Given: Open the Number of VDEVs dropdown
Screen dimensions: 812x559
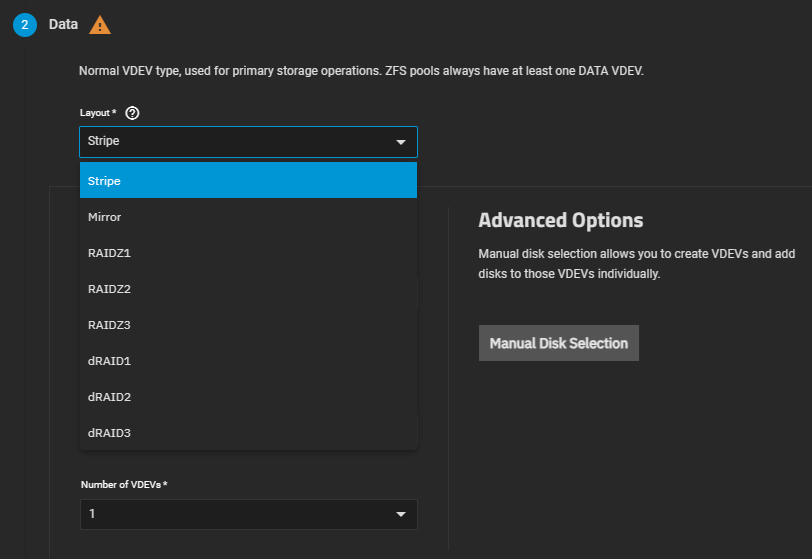Looking at the screenshot, I should pyautogui.click(x=249, y=514).
